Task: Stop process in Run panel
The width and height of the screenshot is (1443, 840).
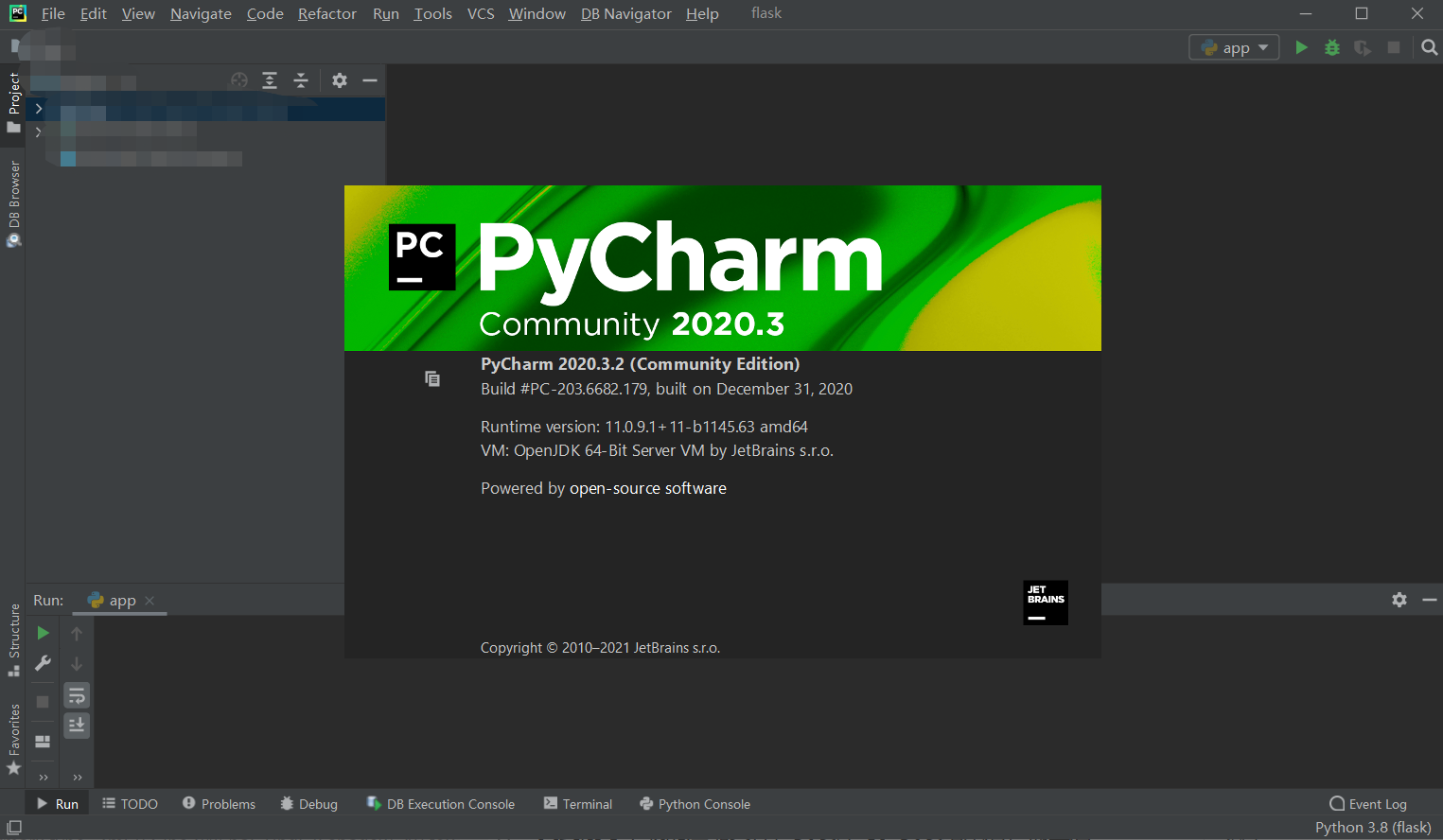Action: click(43, 702)
